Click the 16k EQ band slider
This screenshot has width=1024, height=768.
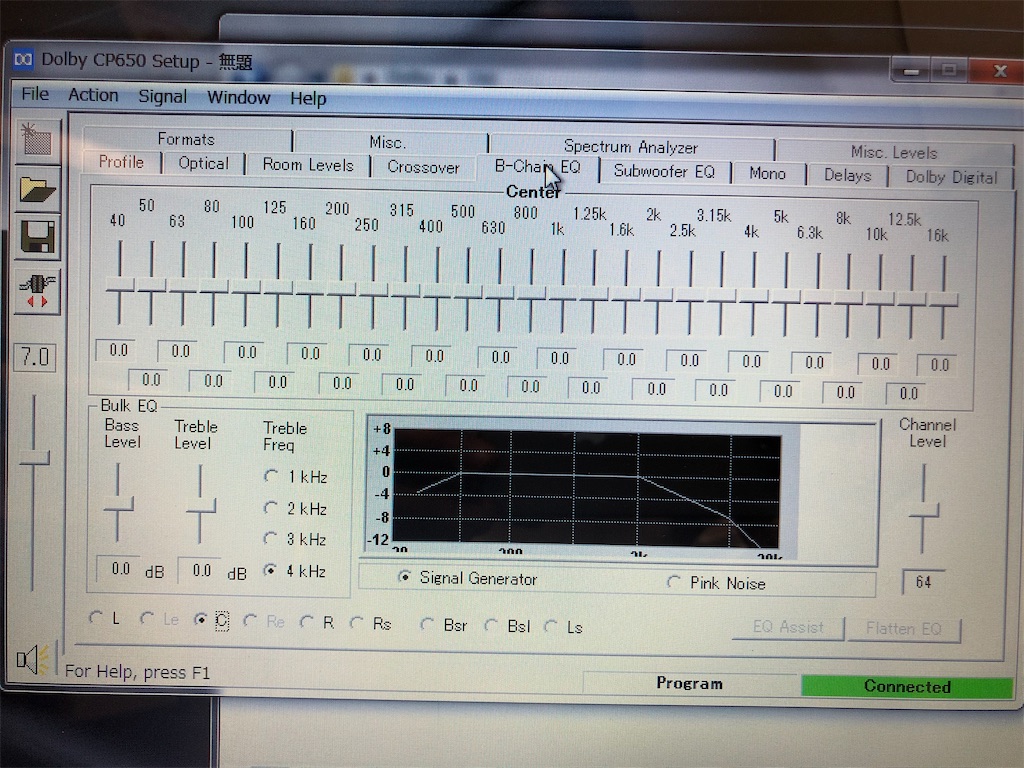point(944,298)
